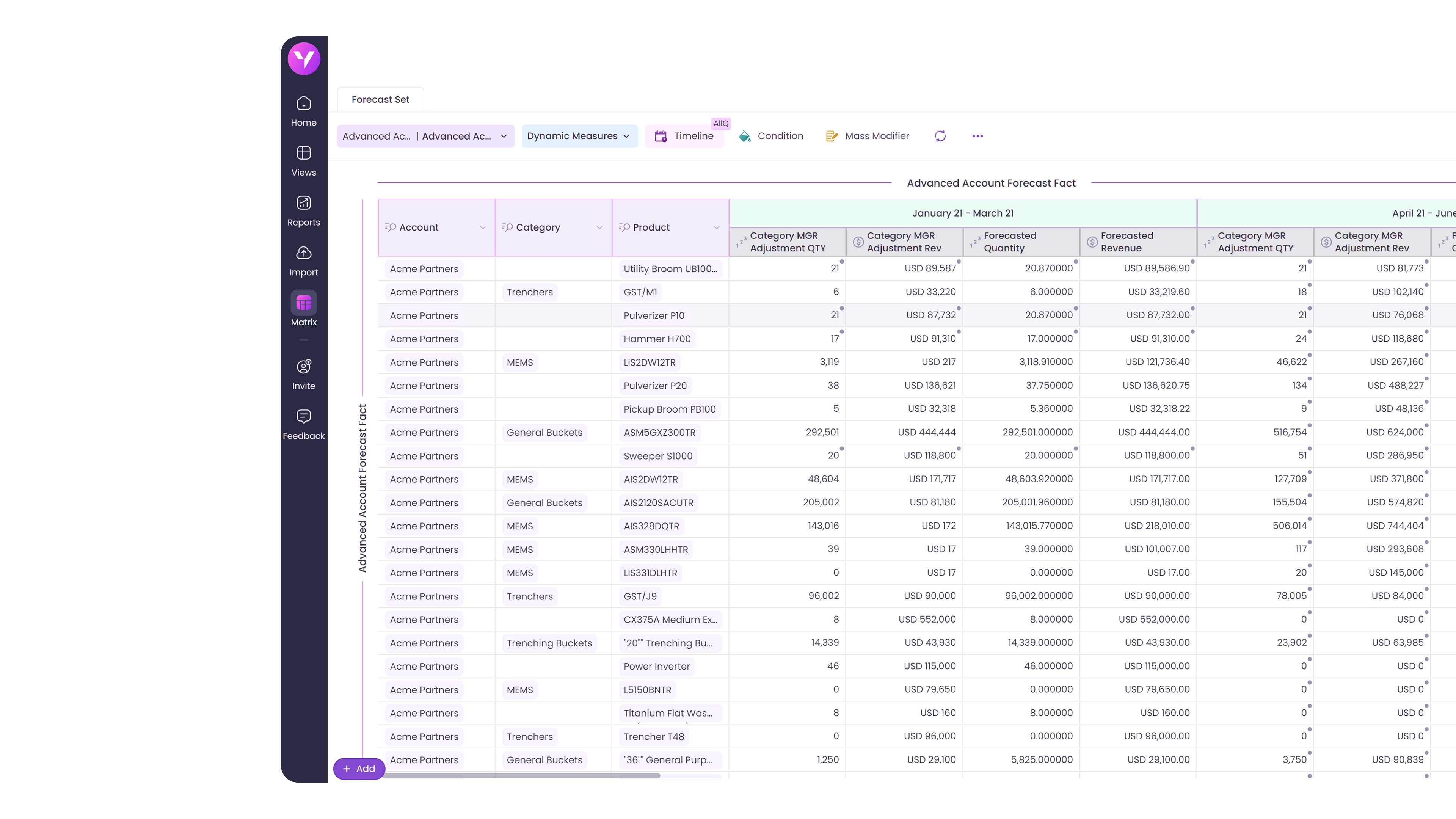Click the Condition button
1456x819 pixels.
tap(771, 136)
